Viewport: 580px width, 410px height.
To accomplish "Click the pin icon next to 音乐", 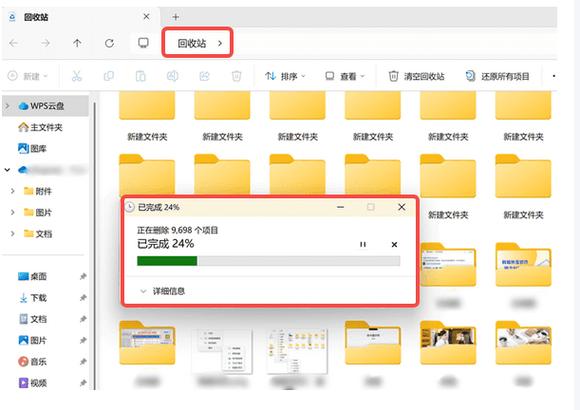I will [83, 362].
